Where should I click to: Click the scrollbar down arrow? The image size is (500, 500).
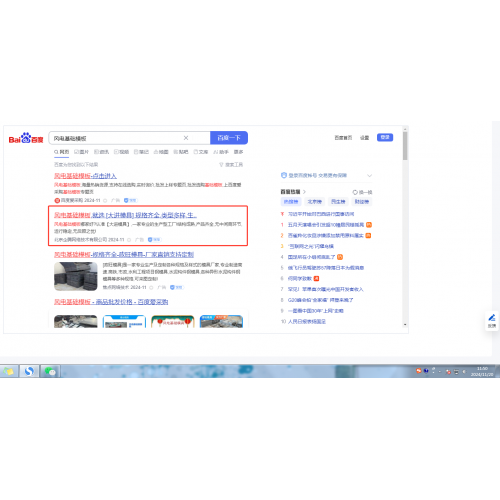click(405, 325)
